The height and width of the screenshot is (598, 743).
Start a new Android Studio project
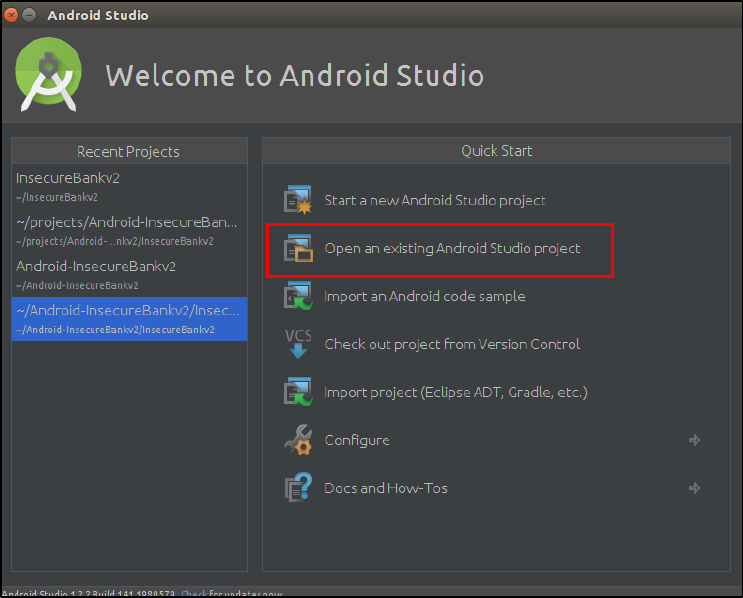pyautogui.click(x=435, y=200)
